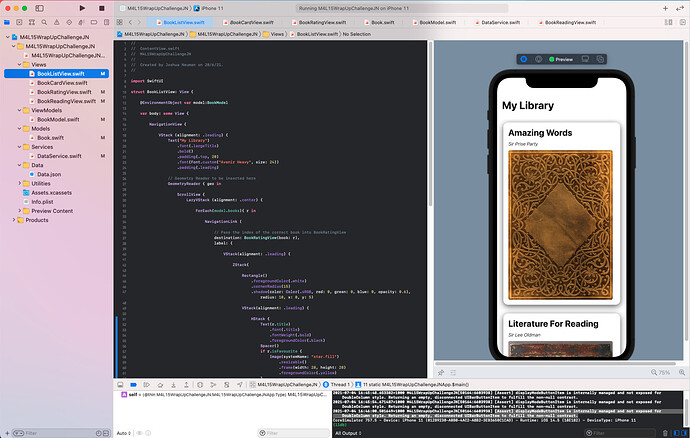Select Assets.xcassets in the navigator
The image size is (690, 438).
pyautogui.click(x=51, y=192)
